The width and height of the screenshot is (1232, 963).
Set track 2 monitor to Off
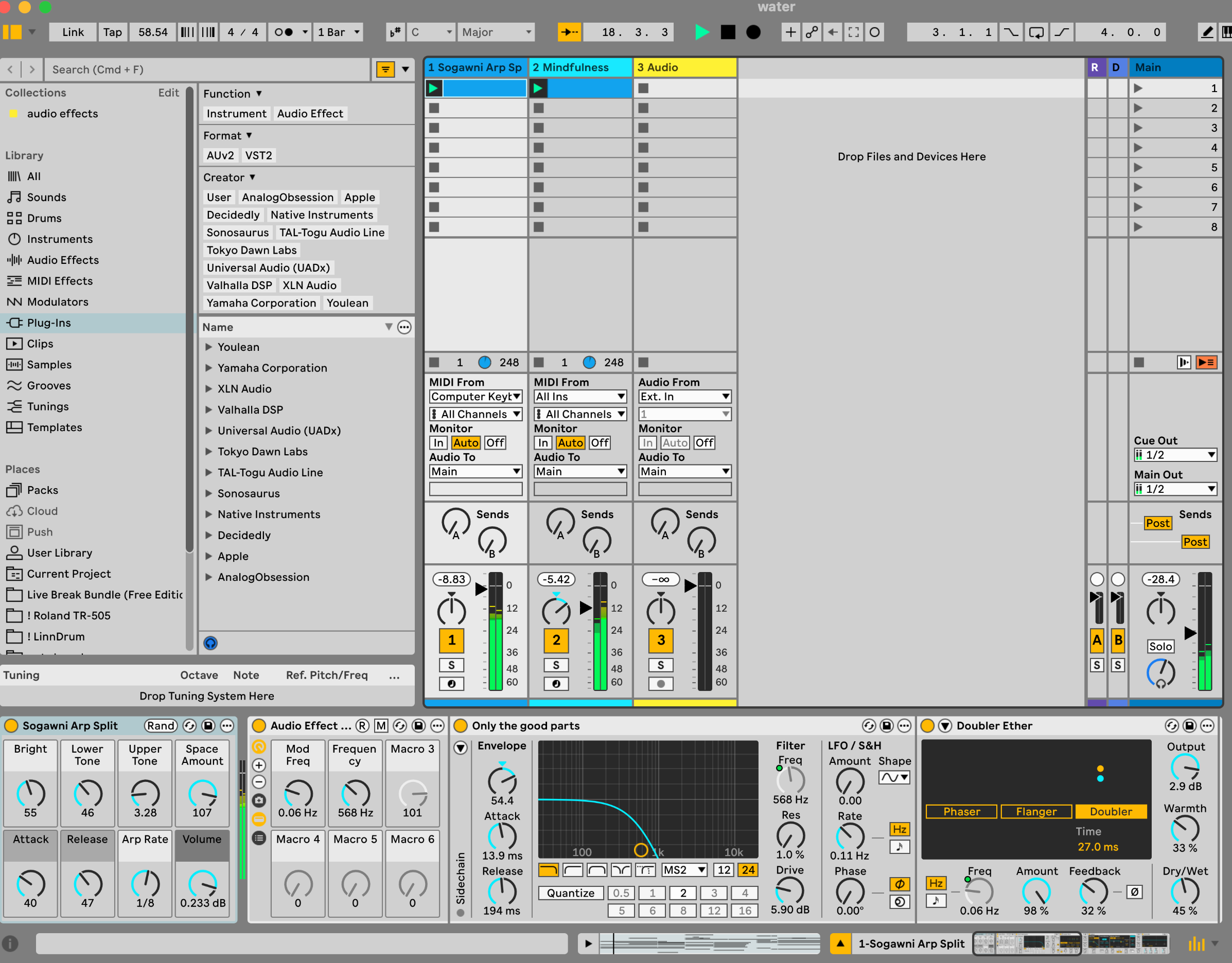600,442
